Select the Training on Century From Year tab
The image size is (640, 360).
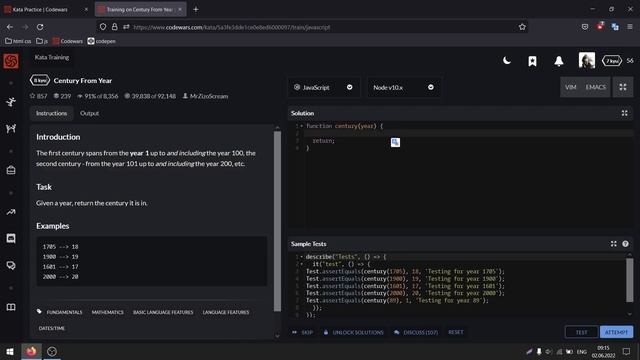[140, 9]
